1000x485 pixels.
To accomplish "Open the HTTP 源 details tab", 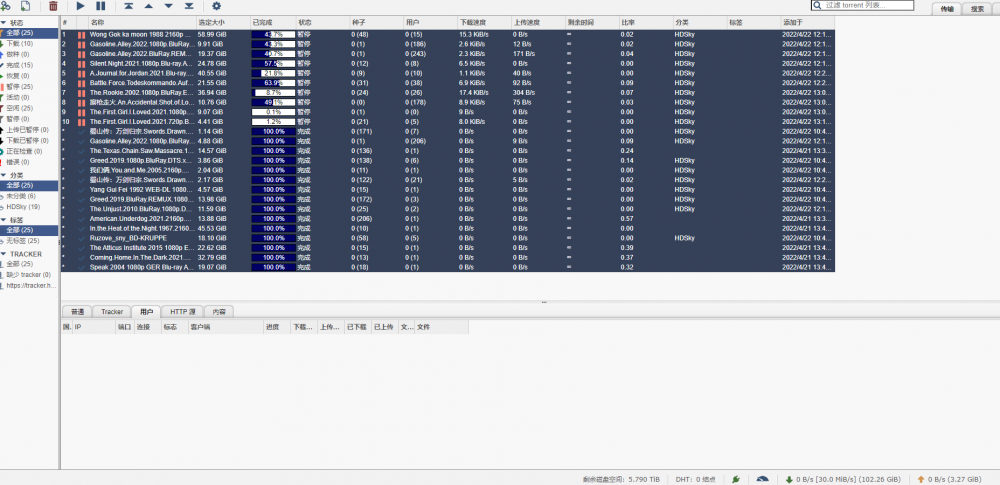I will (x=182, y=311).
